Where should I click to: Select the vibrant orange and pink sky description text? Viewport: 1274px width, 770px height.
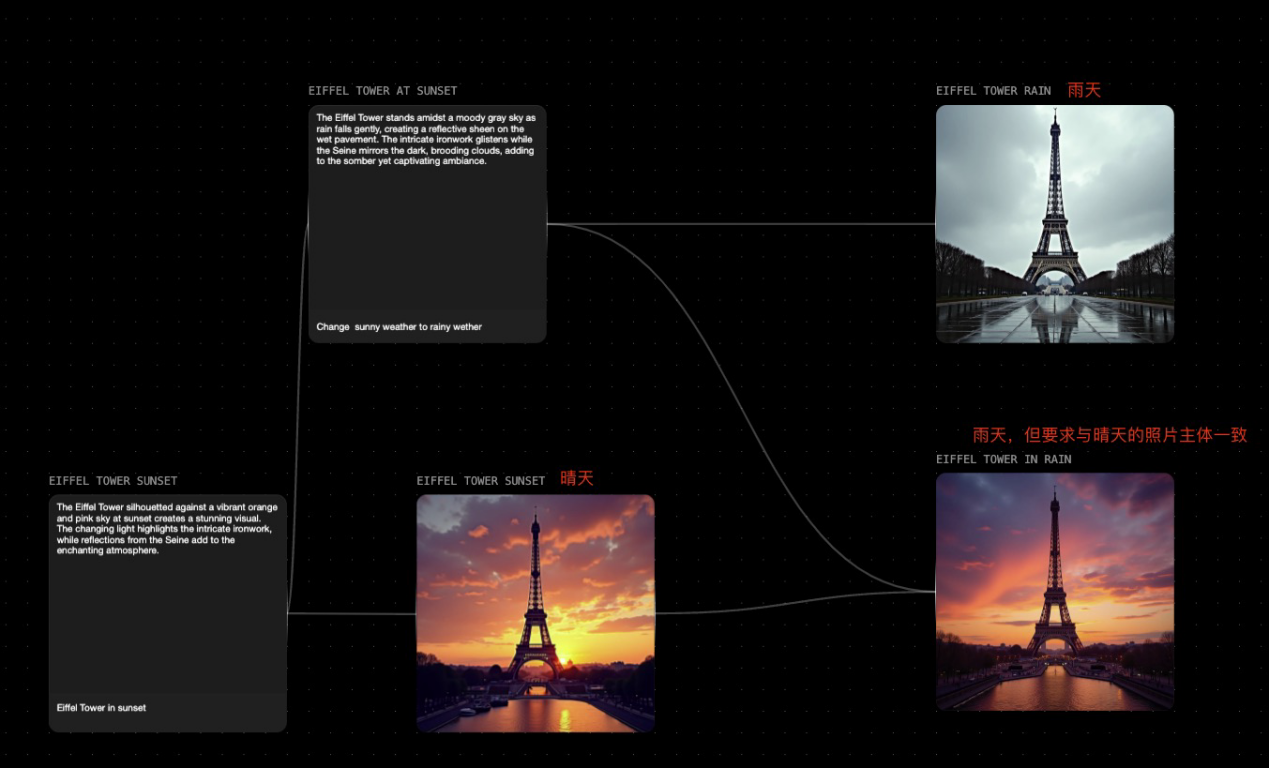click(x=166, y=528)
